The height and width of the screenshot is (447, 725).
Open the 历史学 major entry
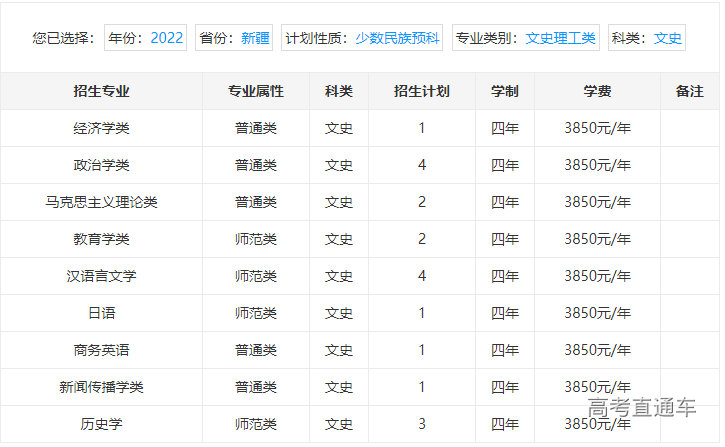click(x=101, y=424)
